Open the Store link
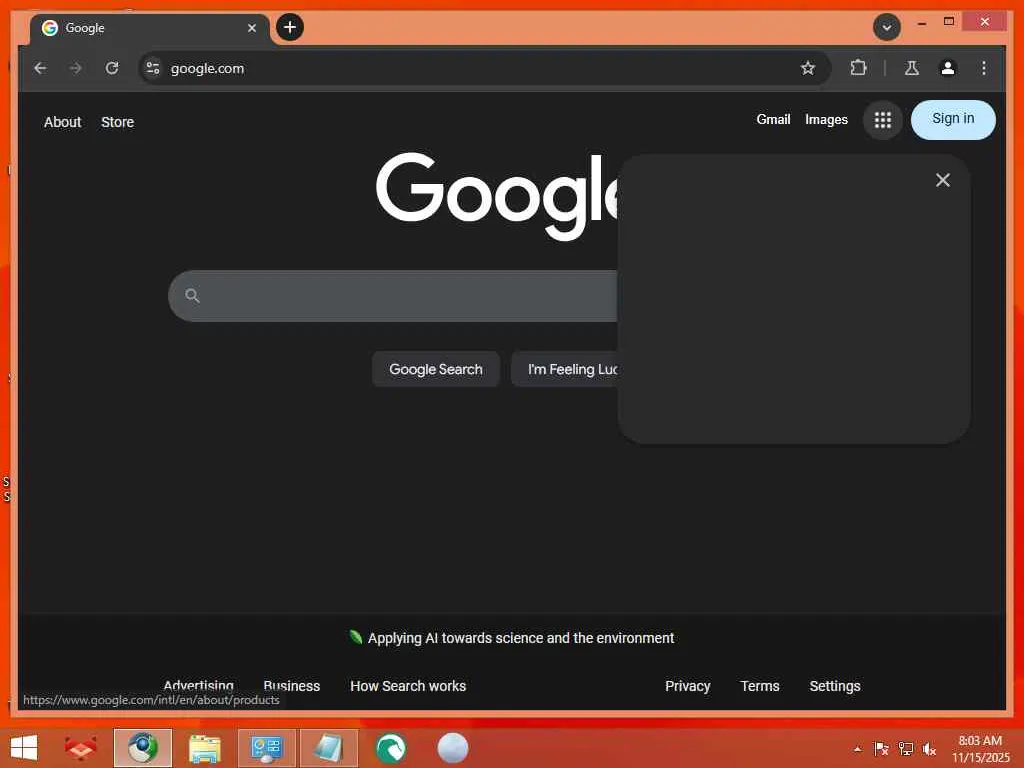This screenshot has width=1024, height=768. click(x=118, y=122)
